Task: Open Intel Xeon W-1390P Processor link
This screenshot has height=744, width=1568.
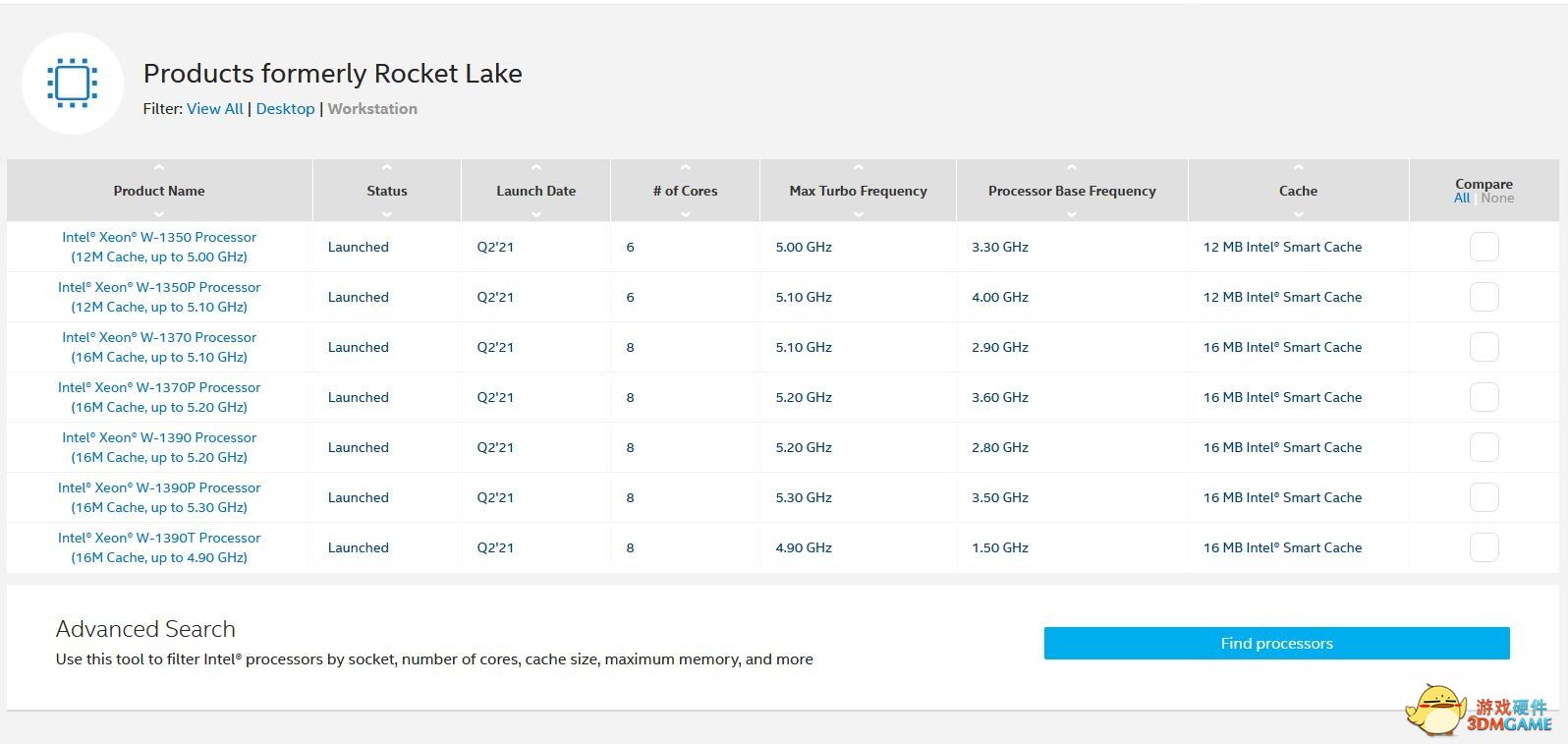Action: coord(159,497)
